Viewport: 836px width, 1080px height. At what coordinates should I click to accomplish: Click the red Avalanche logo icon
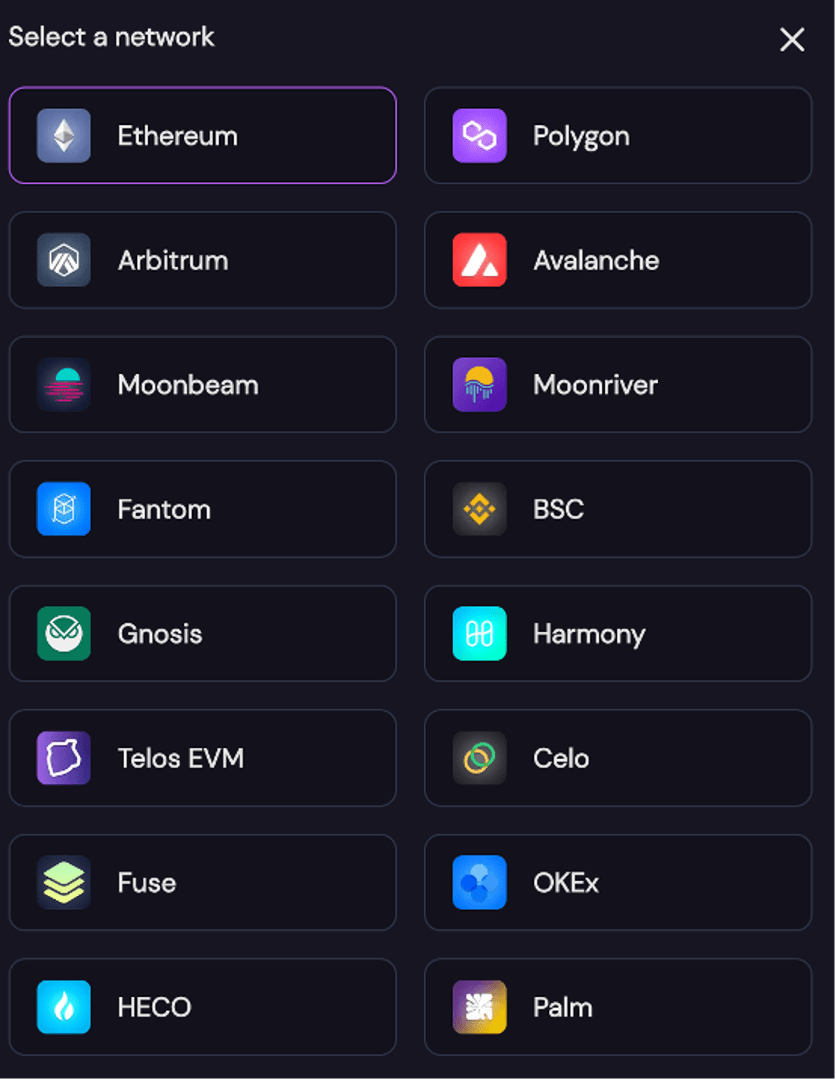[480, 260]
